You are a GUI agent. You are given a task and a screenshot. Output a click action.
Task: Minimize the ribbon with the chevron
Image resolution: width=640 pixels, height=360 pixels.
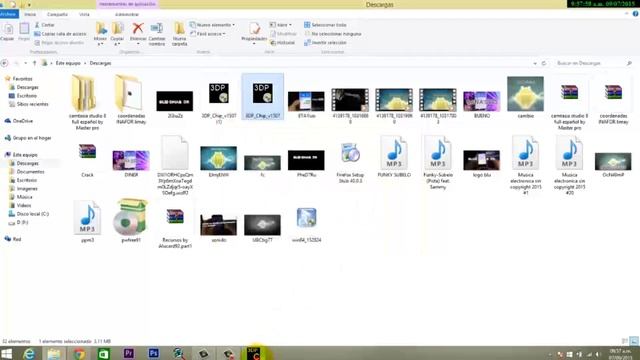(627, 14)
